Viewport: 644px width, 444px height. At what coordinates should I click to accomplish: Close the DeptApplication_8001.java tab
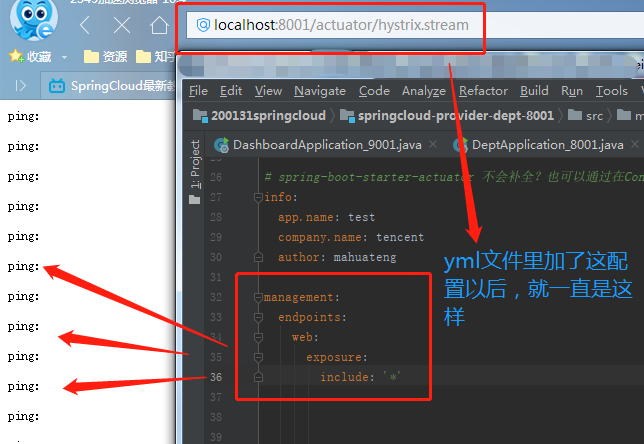point(635,144)
